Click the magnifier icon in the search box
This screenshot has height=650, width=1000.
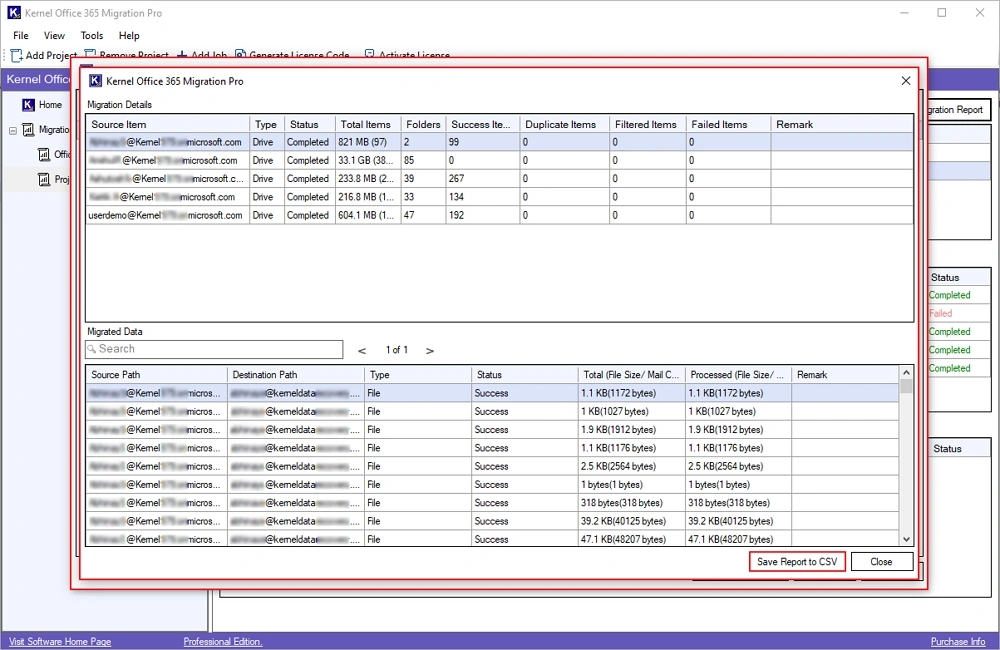point(93,349)
